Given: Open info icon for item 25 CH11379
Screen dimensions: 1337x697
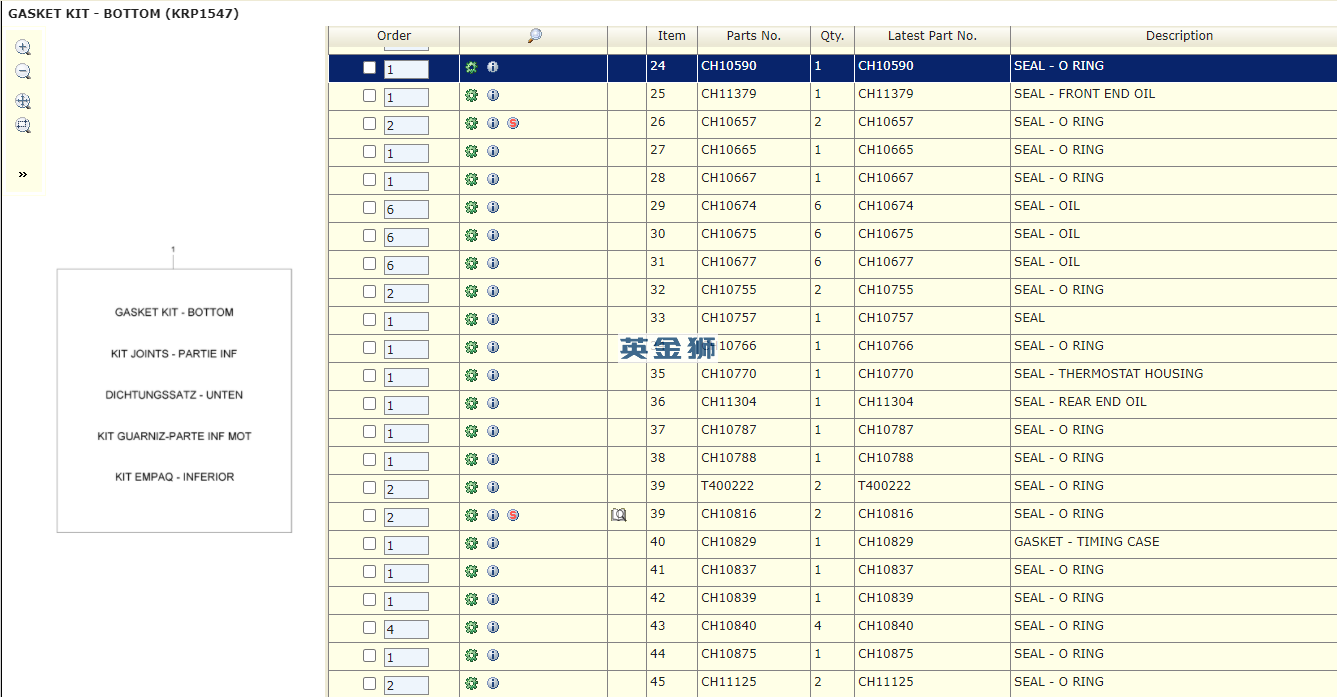Looking at the screenshot, I should pyautogui.click(x=493, y=95).
